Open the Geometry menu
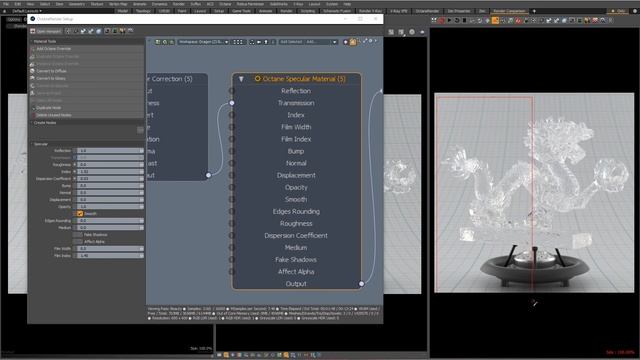 [x=76, y=4]
